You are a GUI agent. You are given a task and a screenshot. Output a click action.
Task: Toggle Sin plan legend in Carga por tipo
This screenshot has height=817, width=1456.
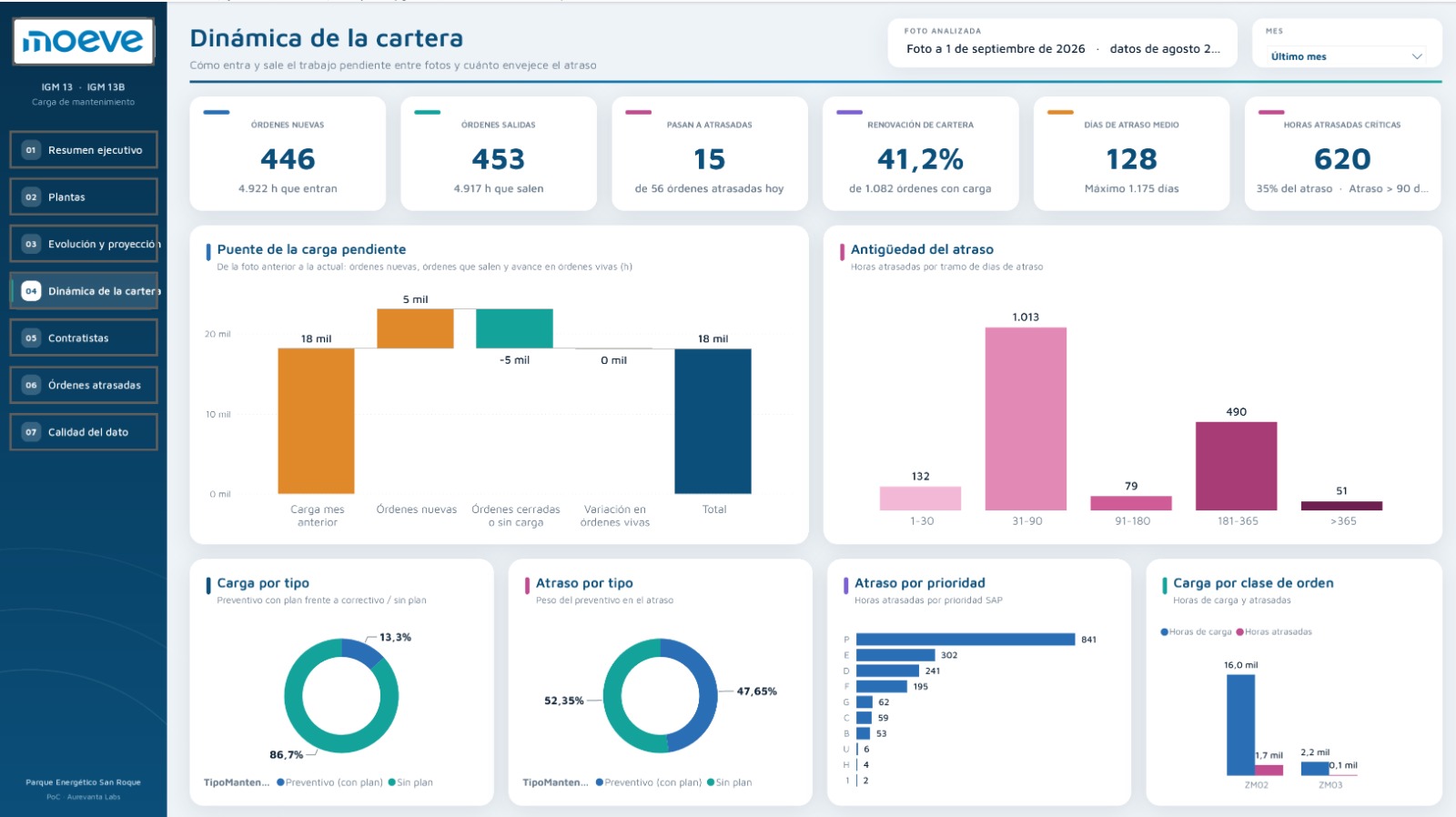410,782
